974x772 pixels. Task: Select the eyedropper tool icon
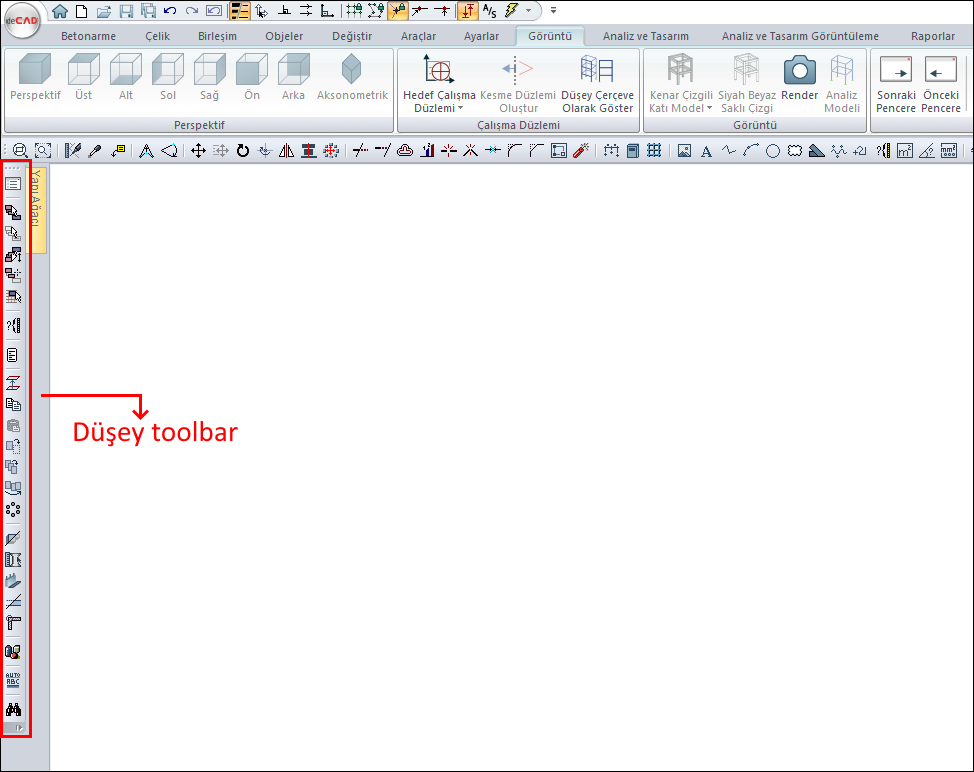point(95,150)
